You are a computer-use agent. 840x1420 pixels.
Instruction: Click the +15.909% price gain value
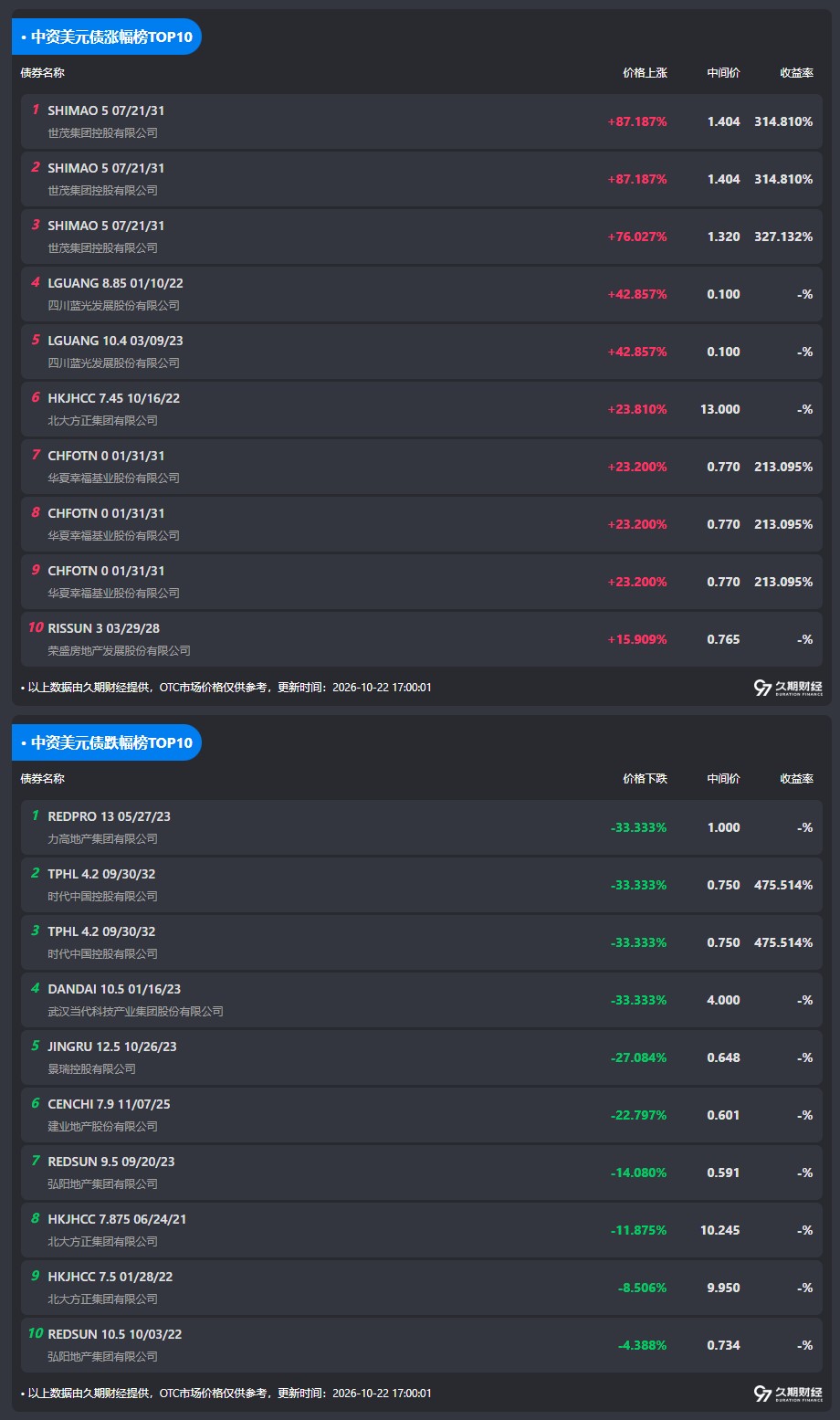[x=637, y=639]
